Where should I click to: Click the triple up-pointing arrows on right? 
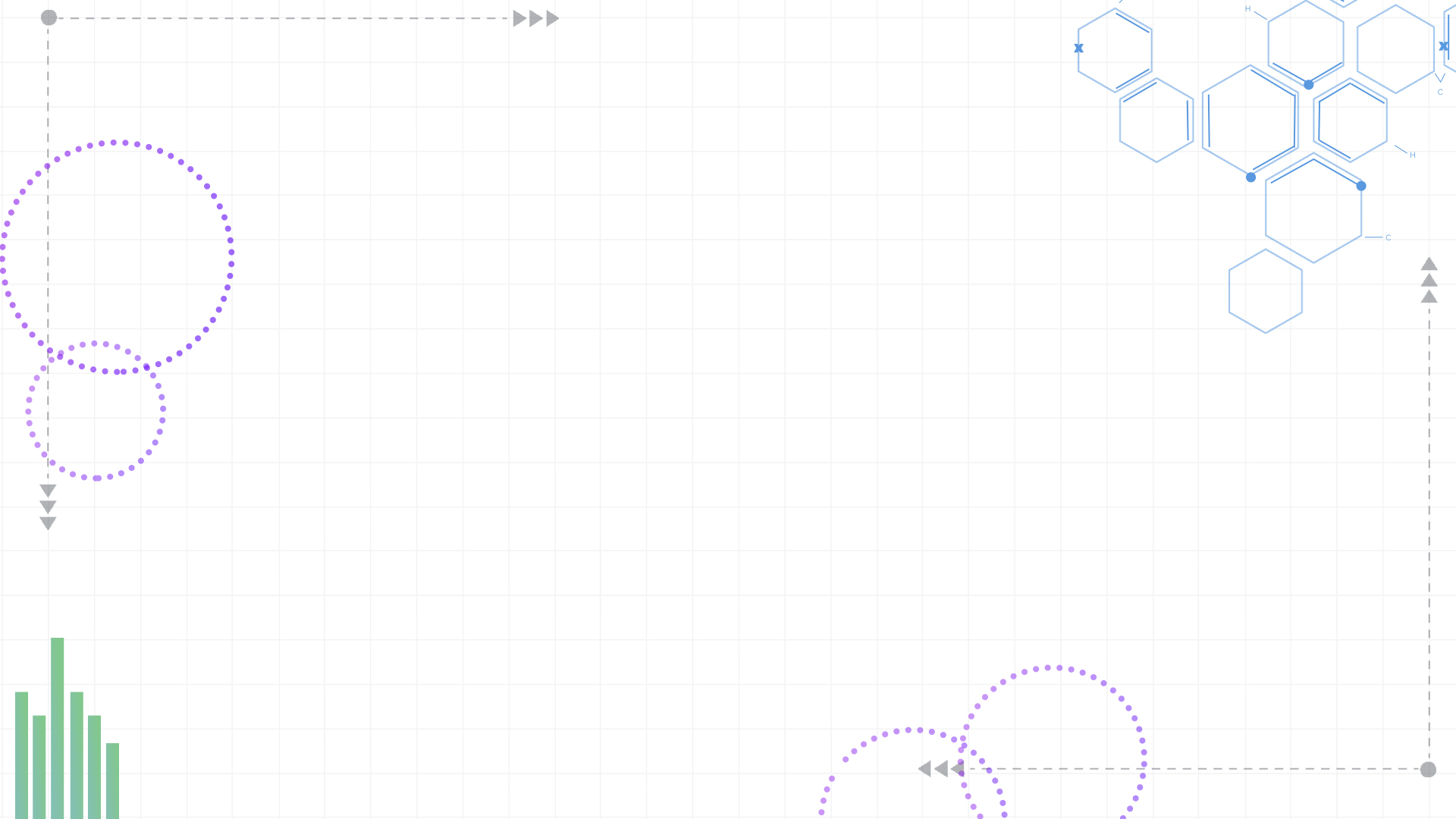pyautogui.click(x=1429, y=280)
